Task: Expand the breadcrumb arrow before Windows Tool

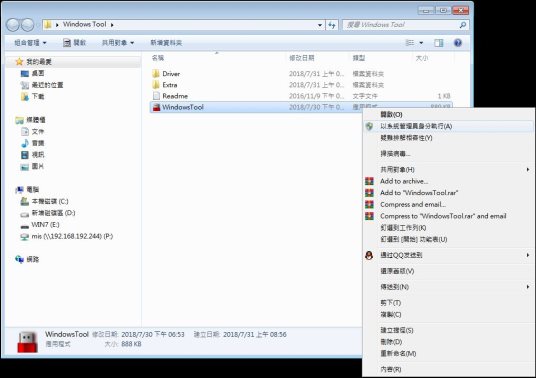Action: tap(57, 25)
